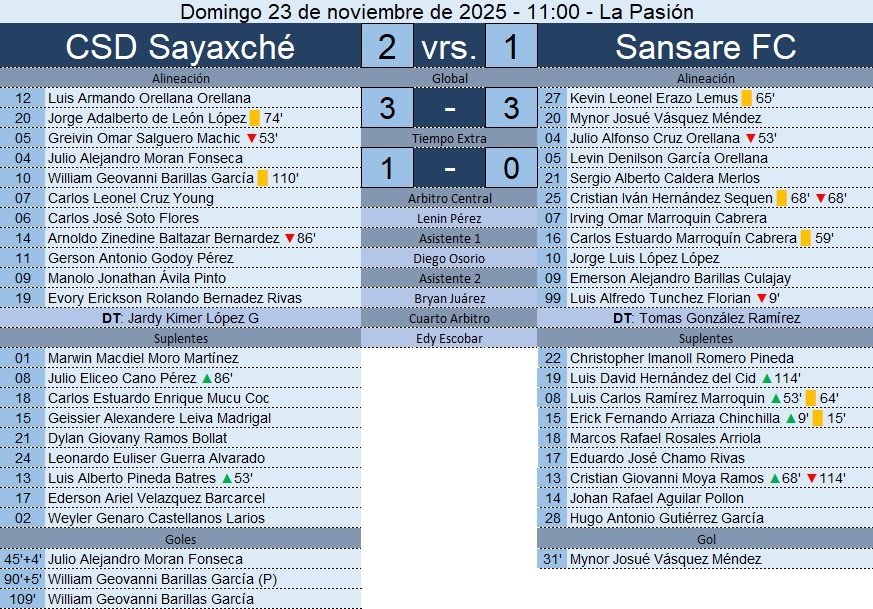Select the Sansare FC team header
This screenshot has height=609, width=873.
705,47
